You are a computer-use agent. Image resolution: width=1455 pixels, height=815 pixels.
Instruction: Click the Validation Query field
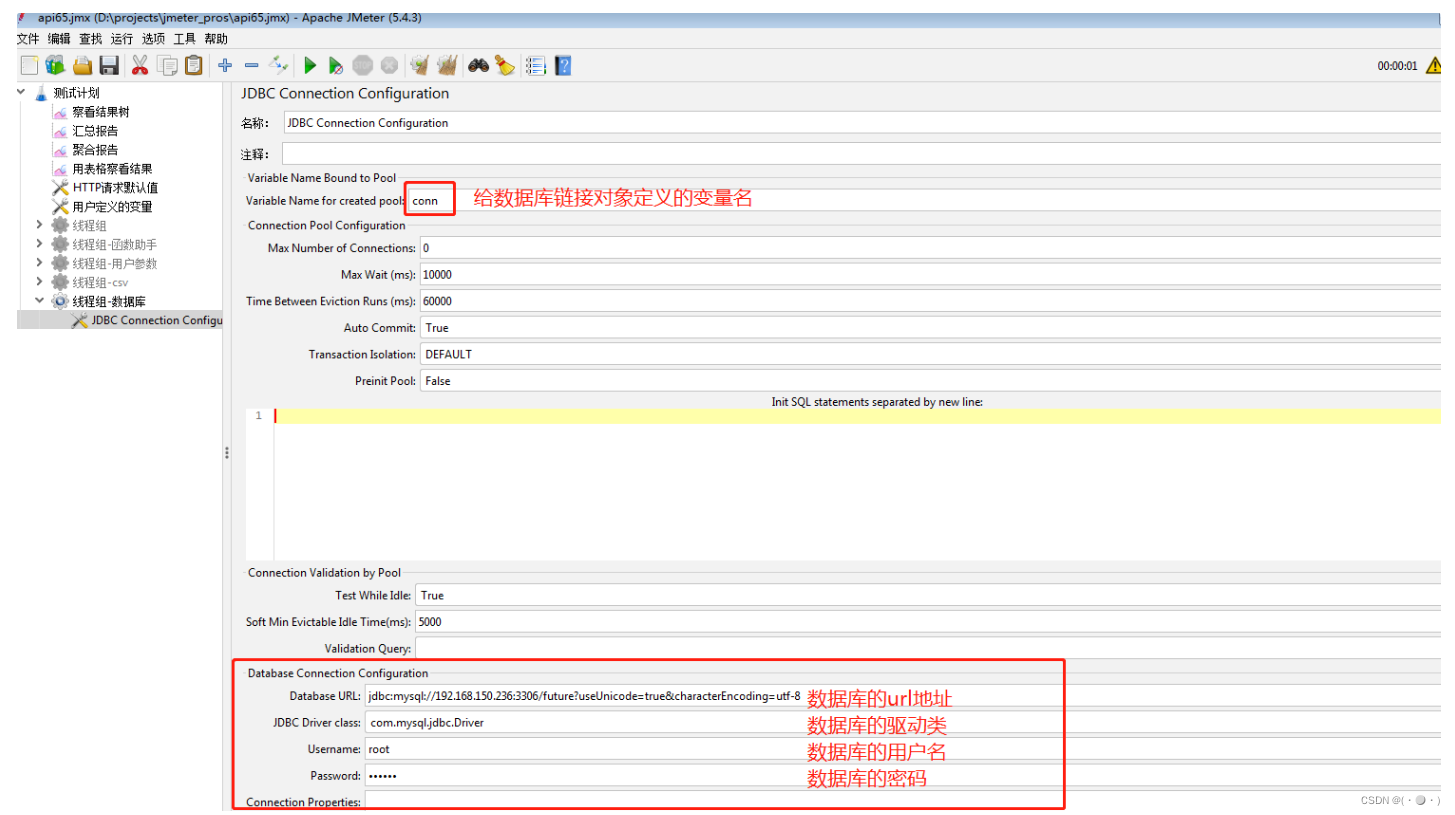928,648
